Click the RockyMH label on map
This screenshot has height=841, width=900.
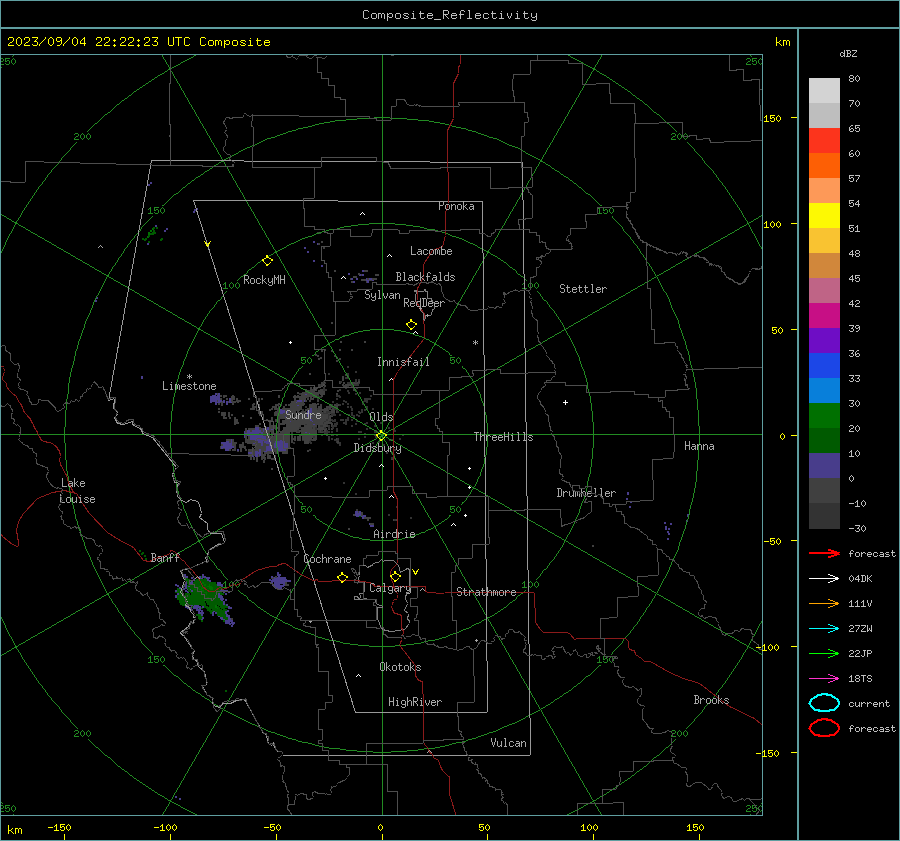pyautogui.click(x=264, y=280)
